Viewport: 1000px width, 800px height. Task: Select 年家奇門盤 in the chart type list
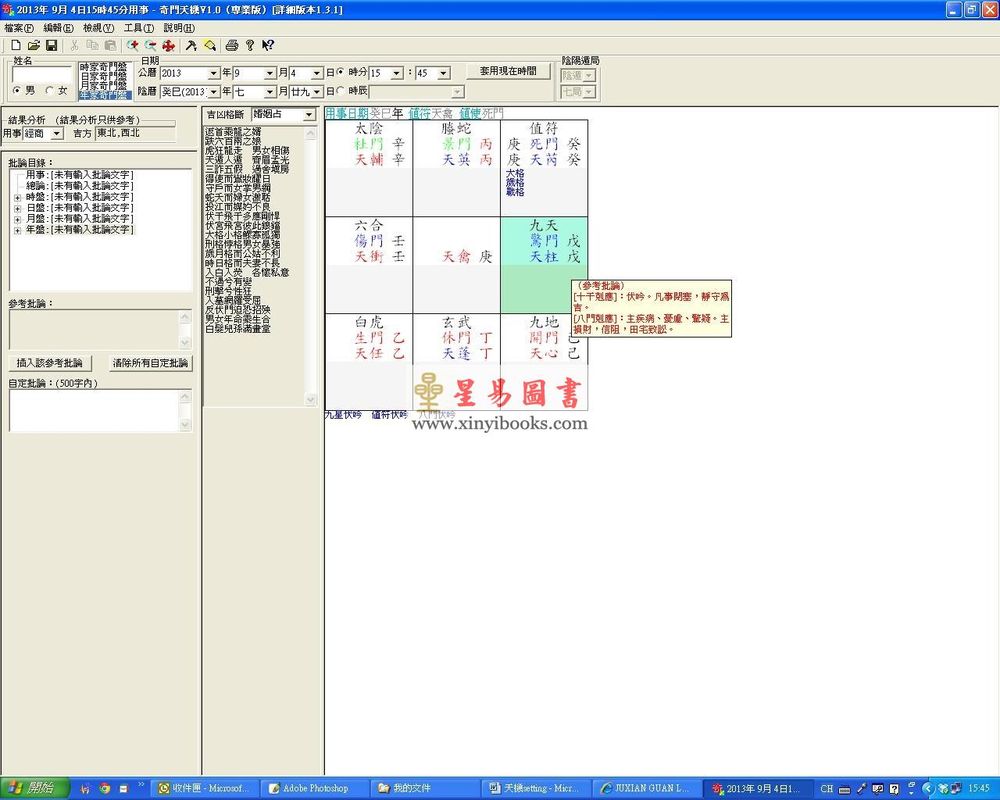(x=105, y=95)
